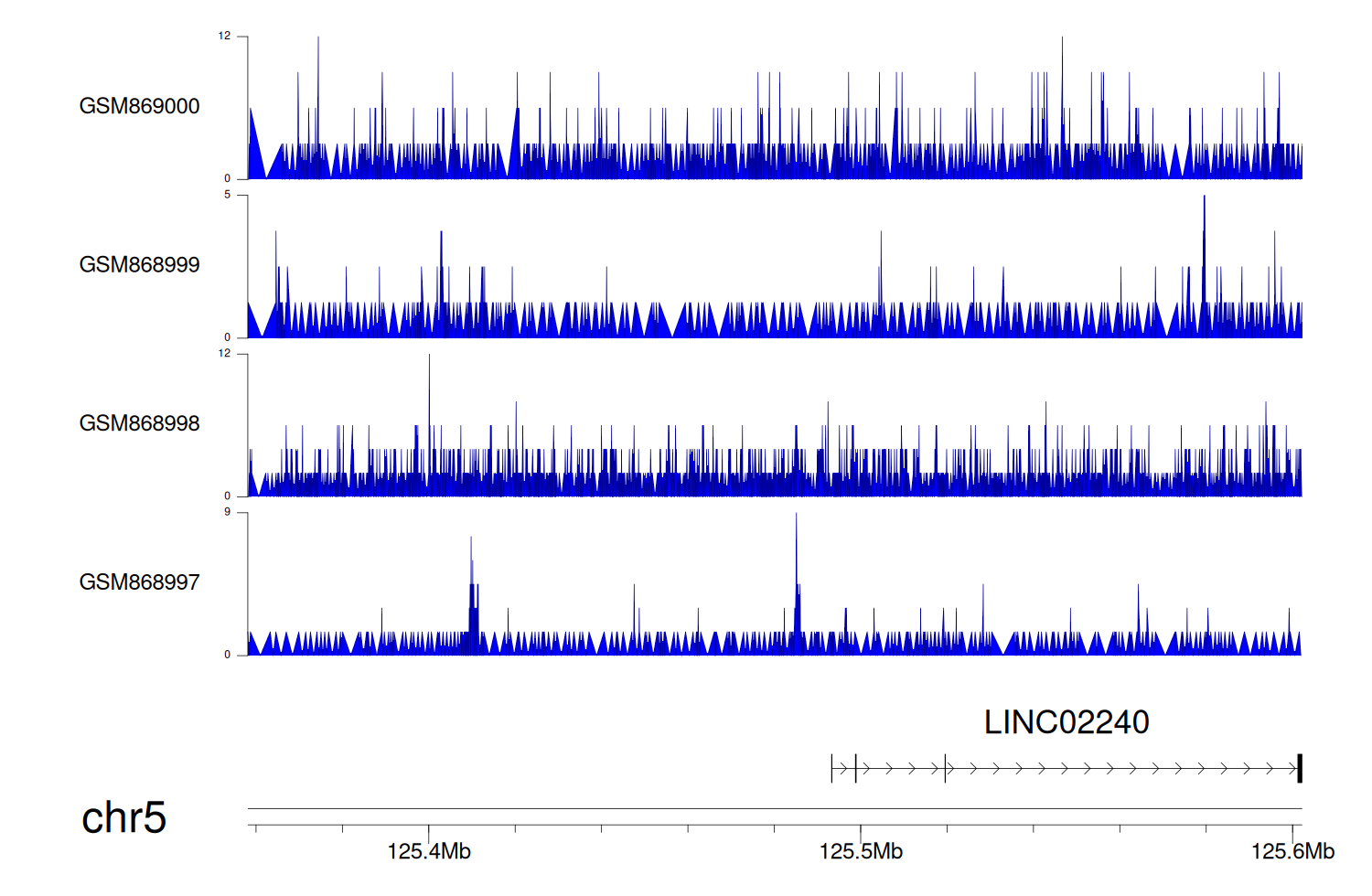Click the chr5 chromosome label
Viewport: 1372px width, 896px height.
pyautogui.click(x=123, y=817)
